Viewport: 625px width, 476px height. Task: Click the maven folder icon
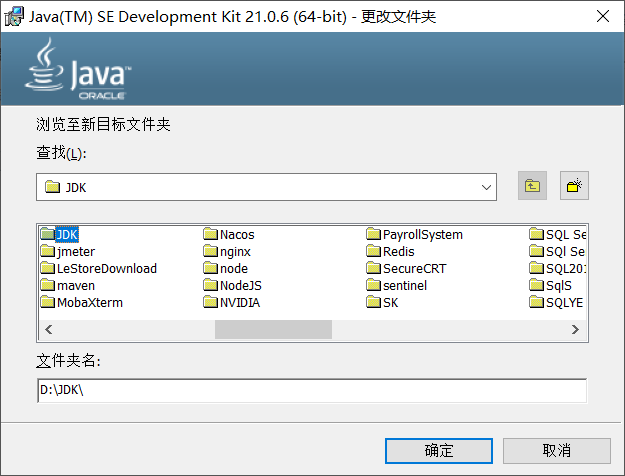[x=47, y=286]
